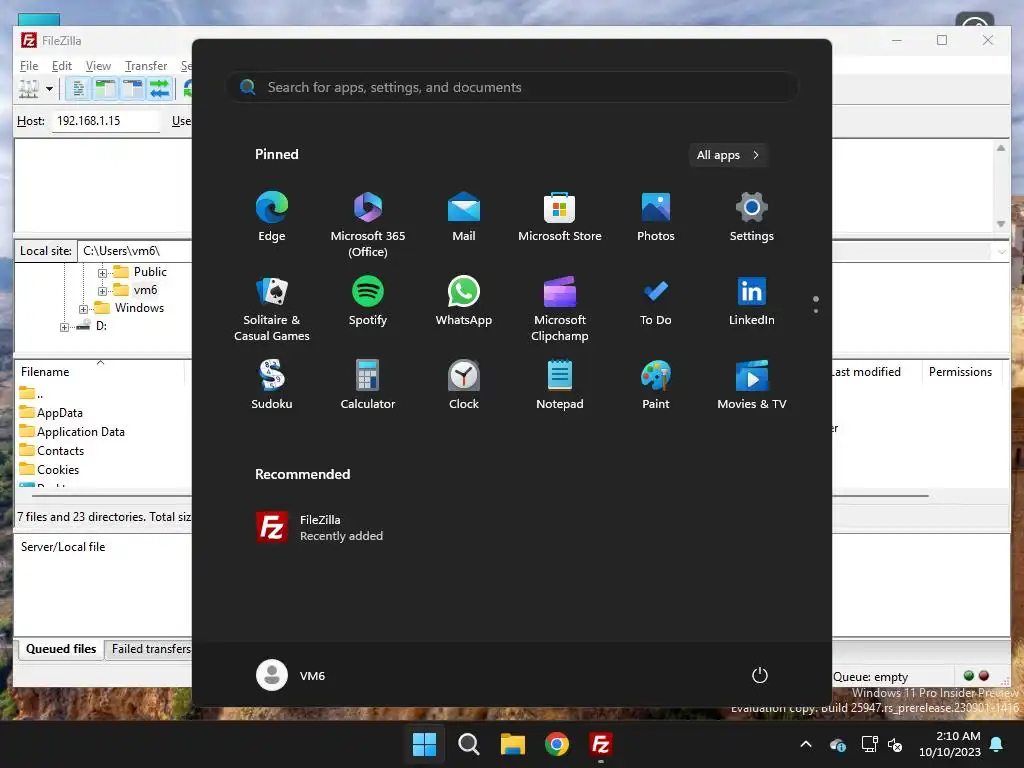Open the Photos app

click(x=656, y=217)
